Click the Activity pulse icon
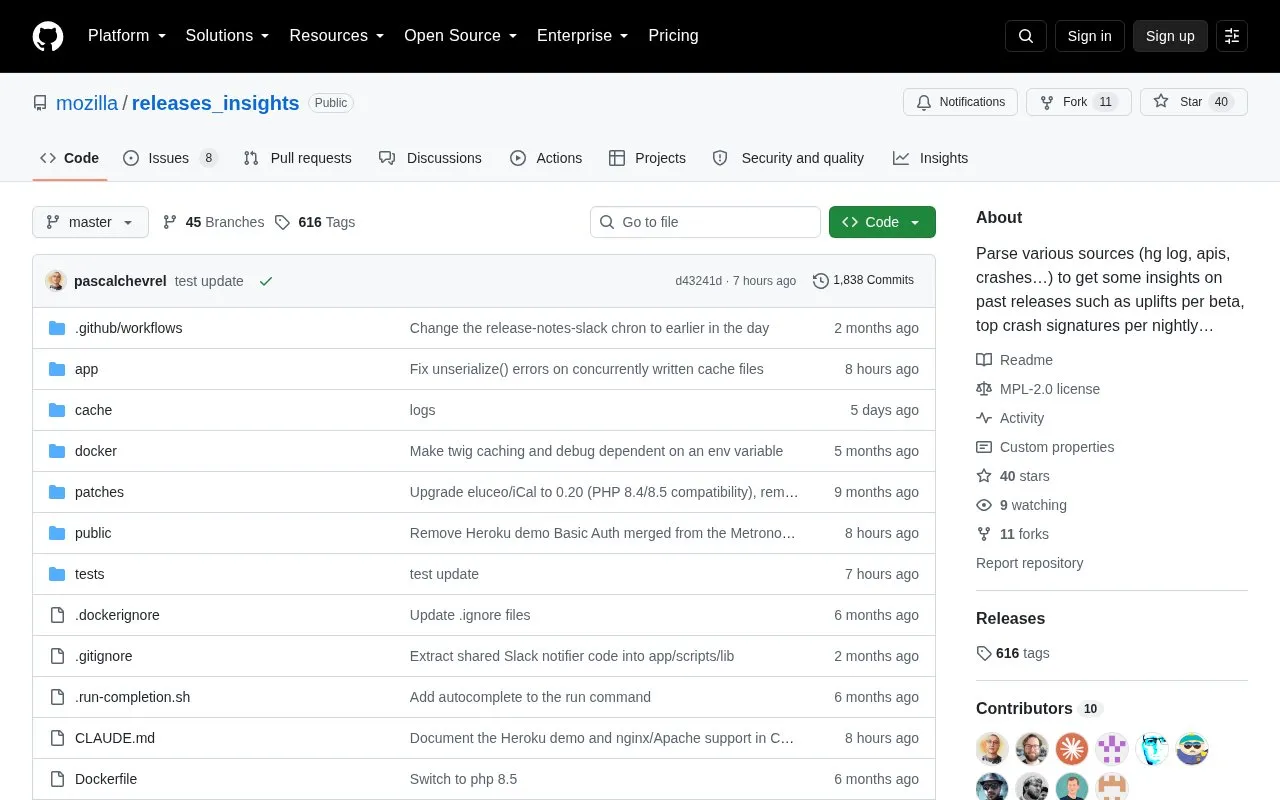Viewport: 1280px width, 800px height. pos(984,418)
